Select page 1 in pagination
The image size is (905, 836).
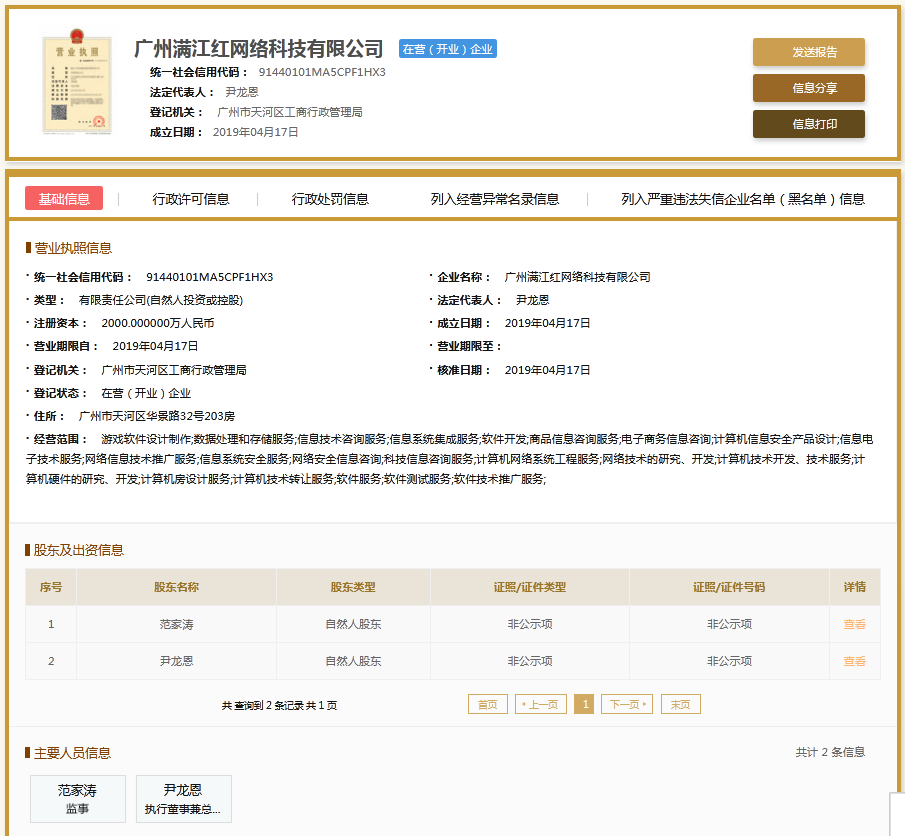(584, 704)
